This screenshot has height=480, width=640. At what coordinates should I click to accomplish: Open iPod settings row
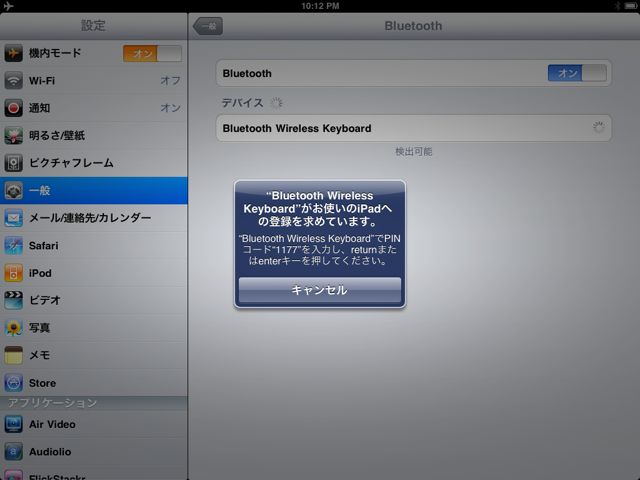pos(93,273)
